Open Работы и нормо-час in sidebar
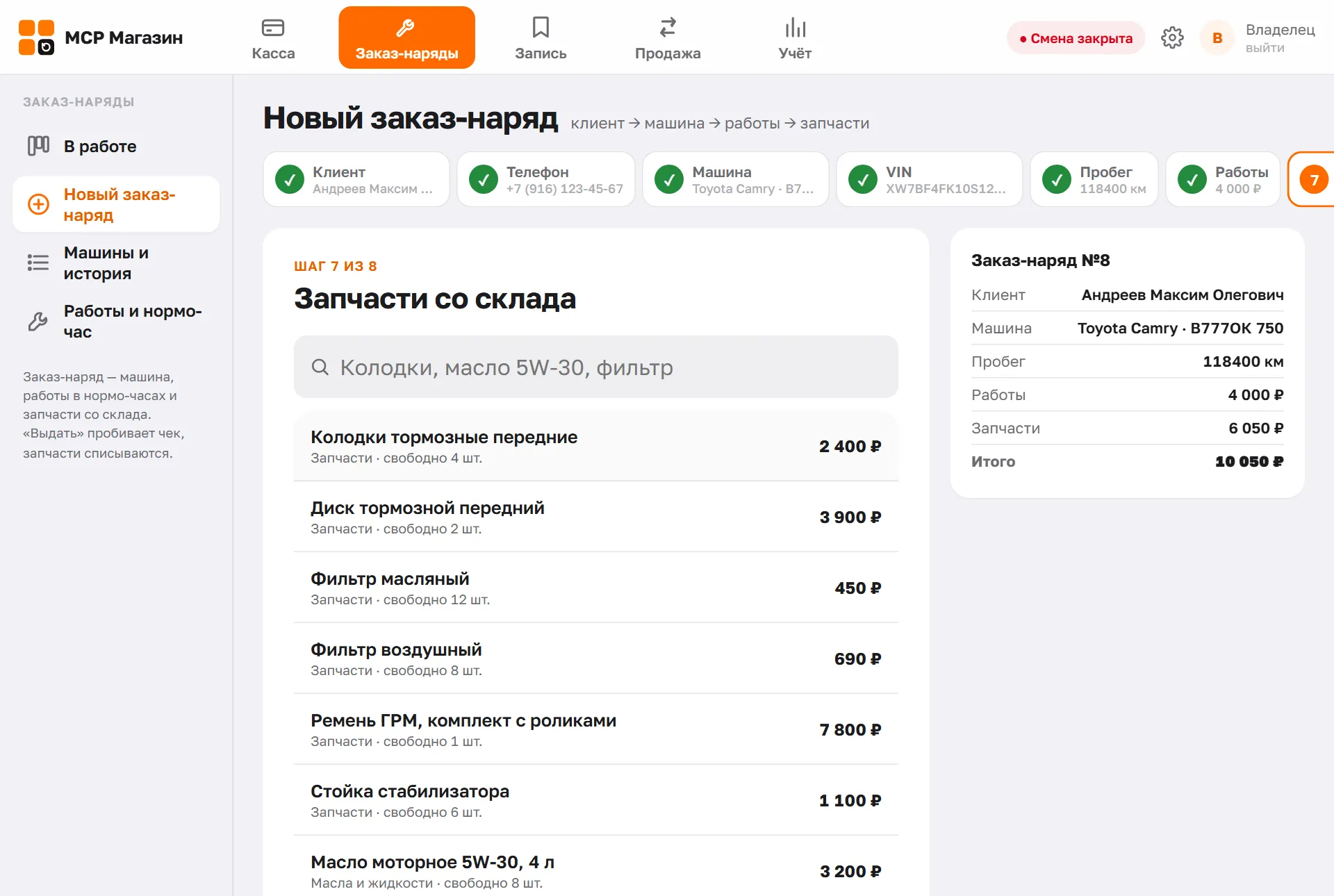The image size is (1334, 896). pos(116,321)
